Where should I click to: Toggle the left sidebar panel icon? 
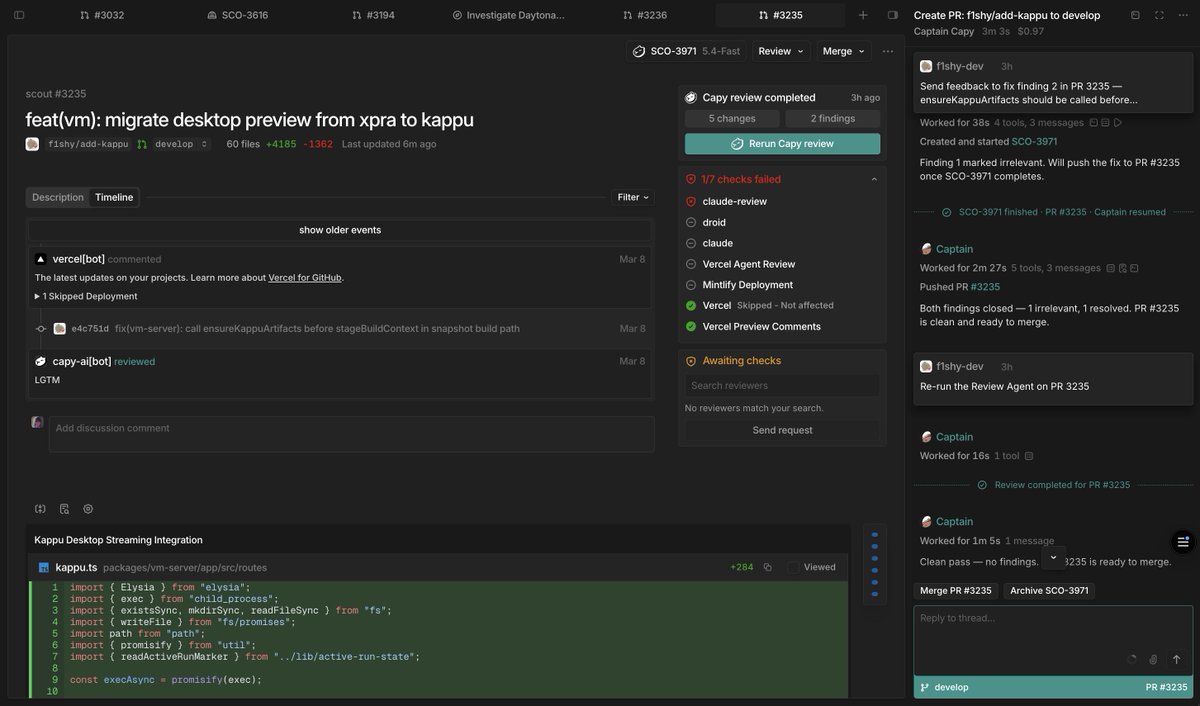tap(19, 15)
